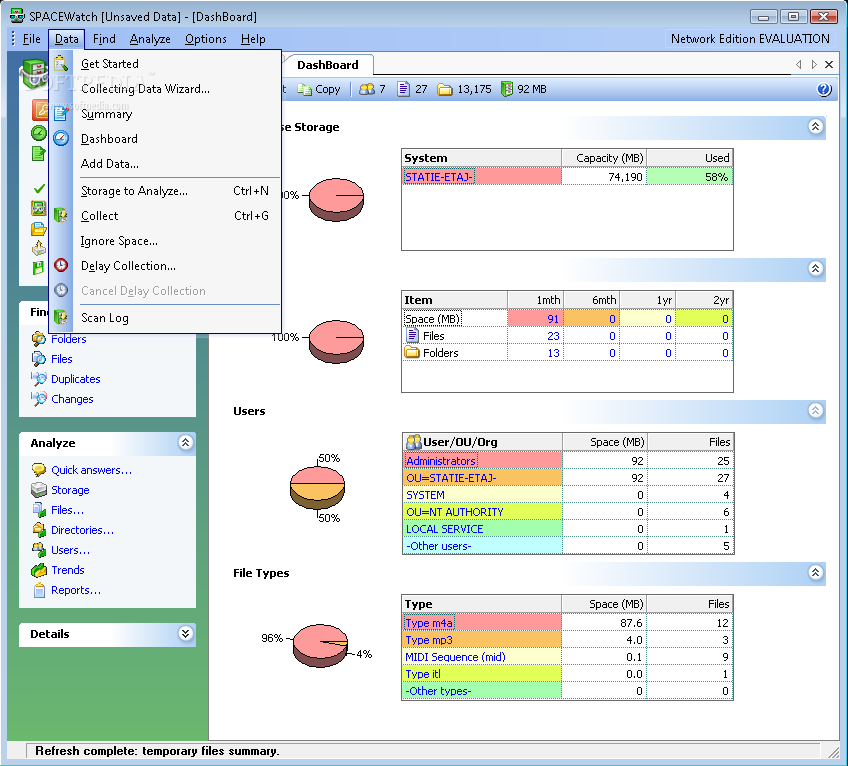Viewport: 848px width, 766px height.
Task: Close the DashBoard tab with X
Action: (x=829, y=64)
